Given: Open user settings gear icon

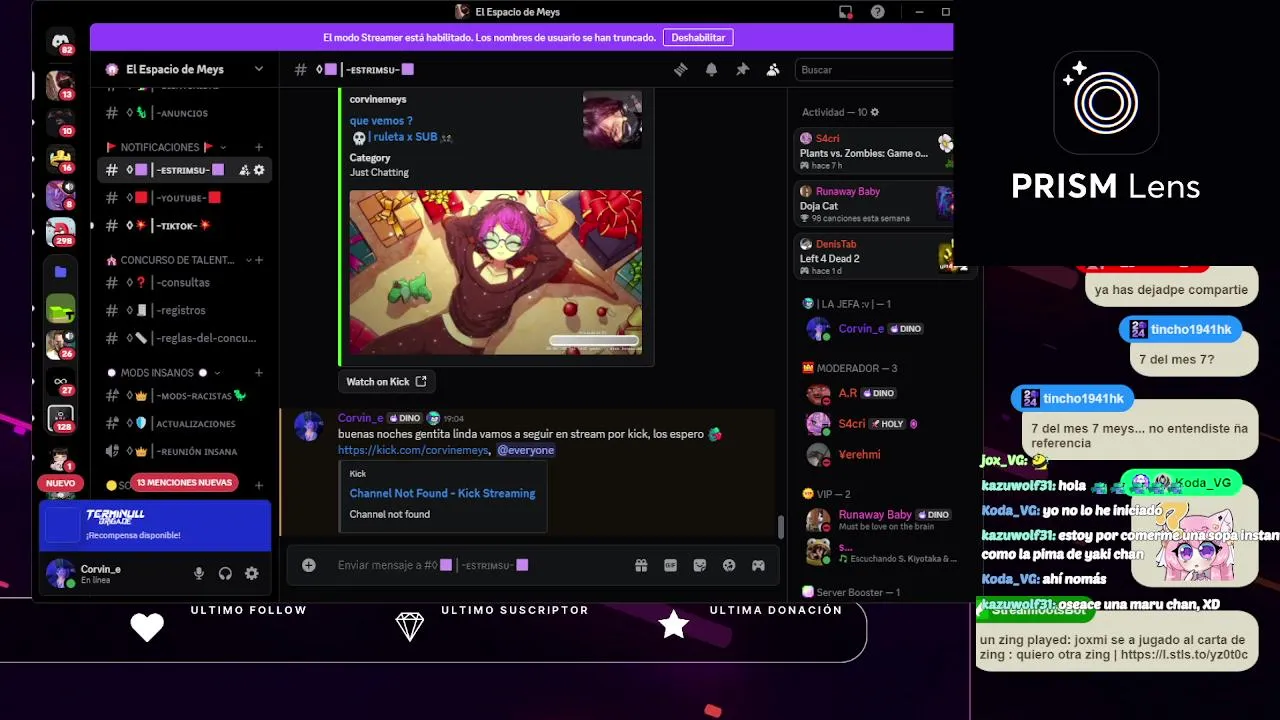Looking at the screenshot, I should (252, 573).
